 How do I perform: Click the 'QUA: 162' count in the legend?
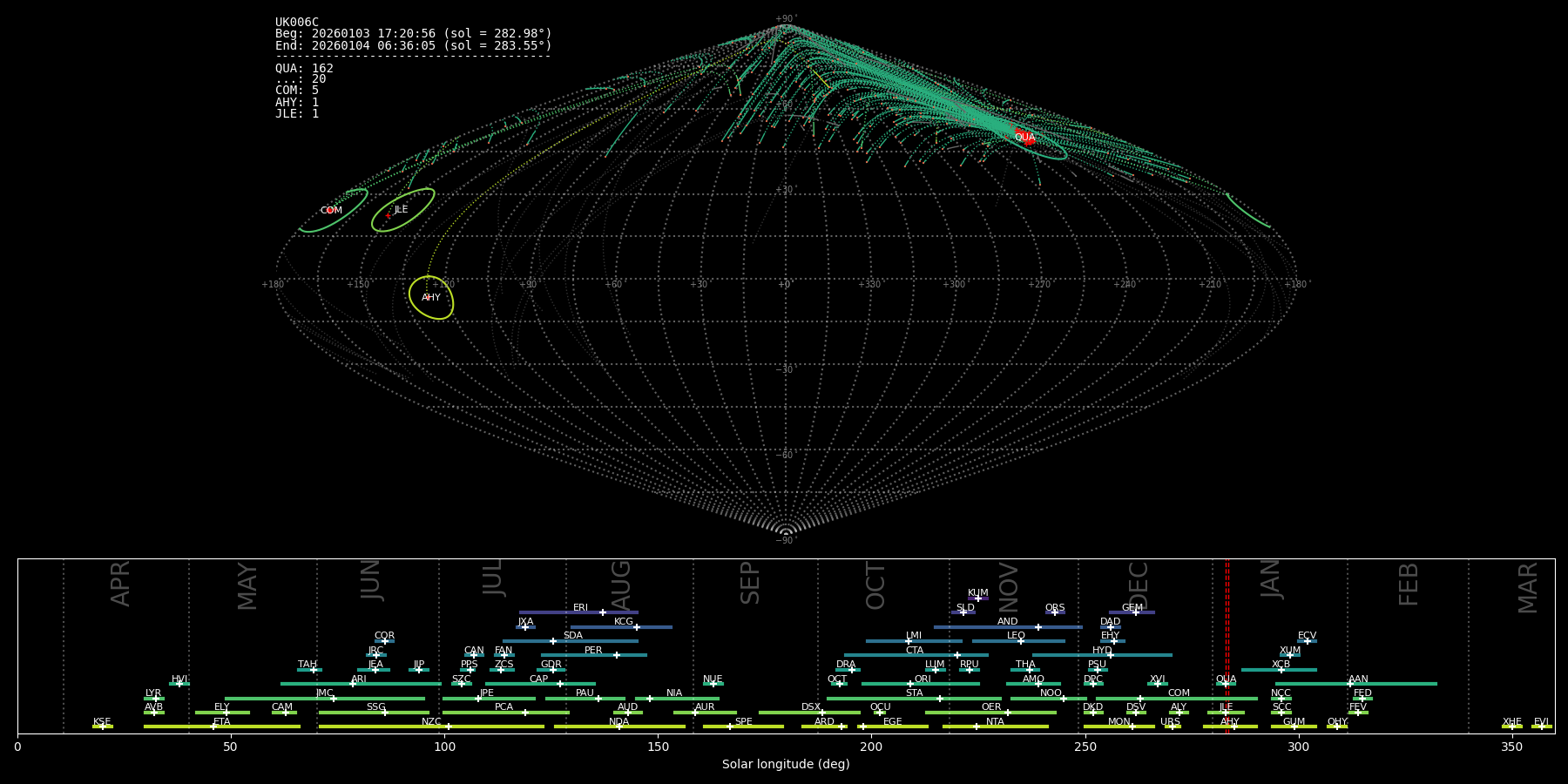pos(304,69)
